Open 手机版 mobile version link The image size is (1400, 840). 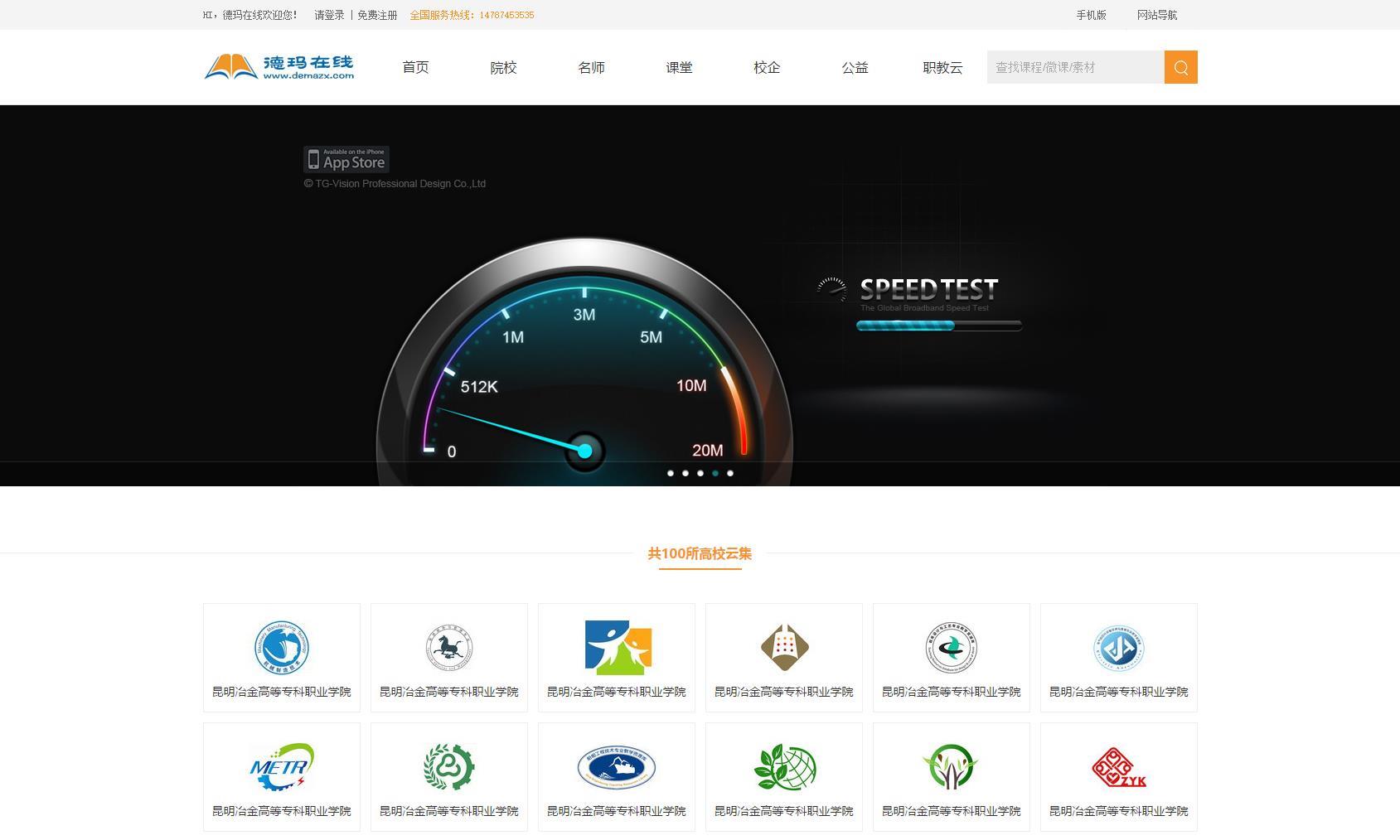tap(1091, 15)
